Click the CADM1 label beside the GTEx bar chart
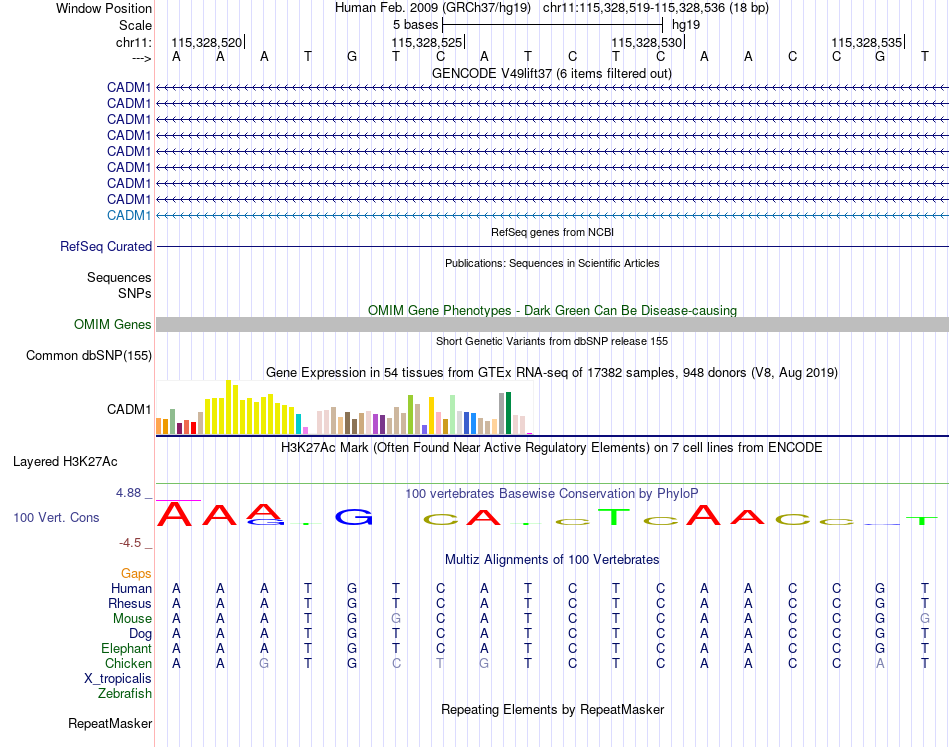 click(129, 410)
